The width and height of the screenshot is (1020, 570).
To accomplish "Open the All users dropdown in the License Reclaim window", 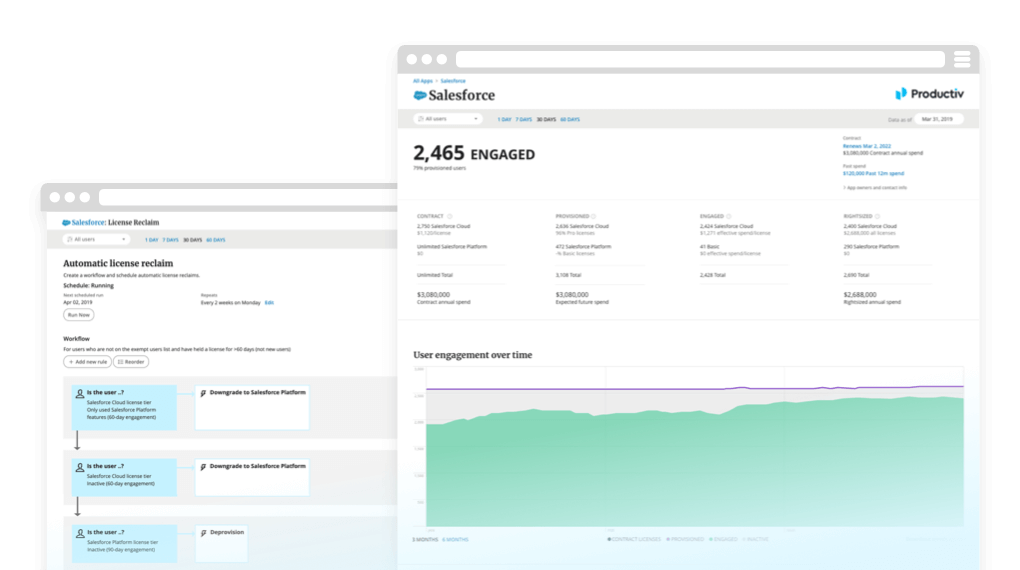I will coord(96,239).
